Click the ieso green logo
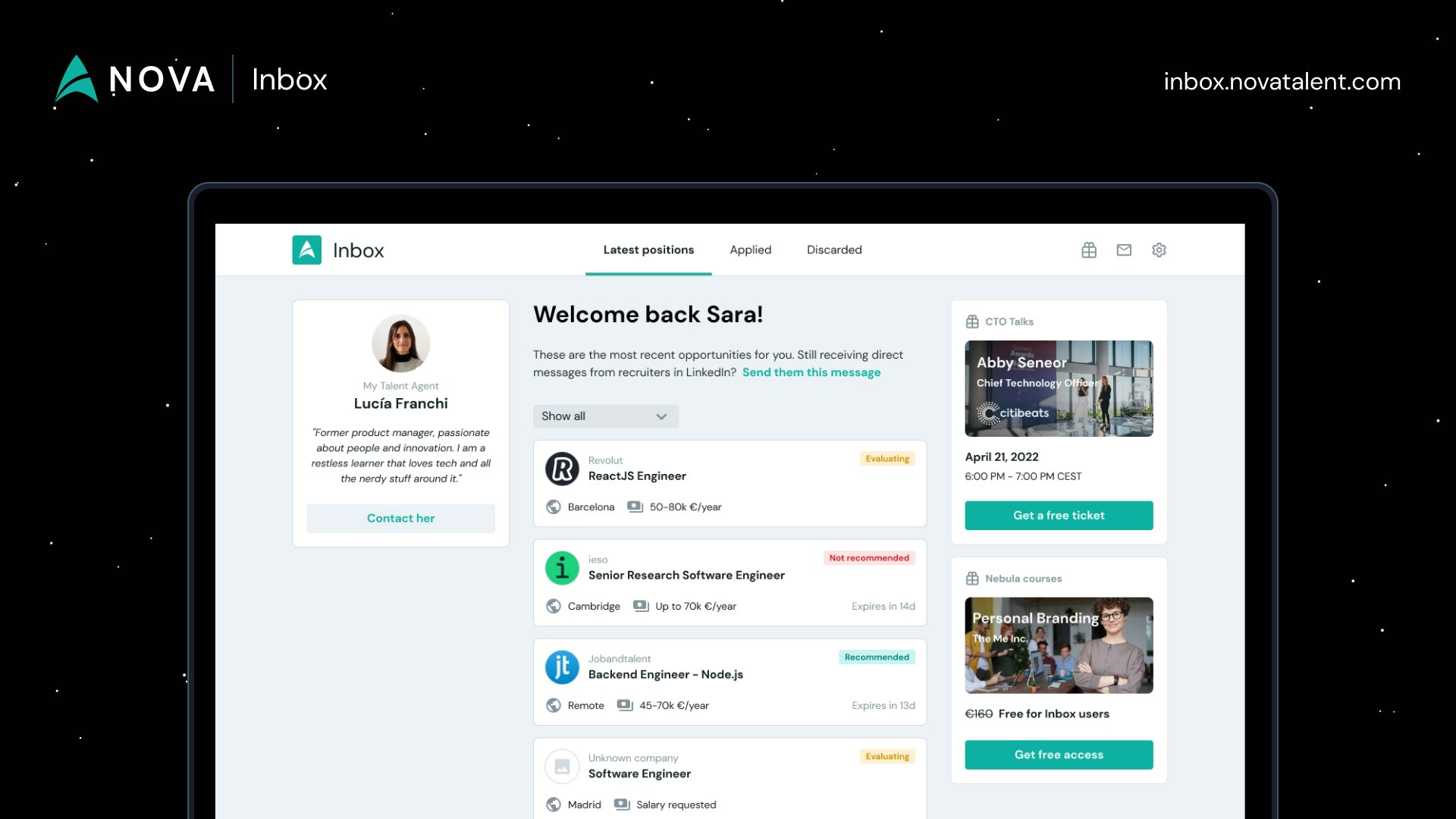The width and height of the screenshot is (1456, 819). click(562, 568)
